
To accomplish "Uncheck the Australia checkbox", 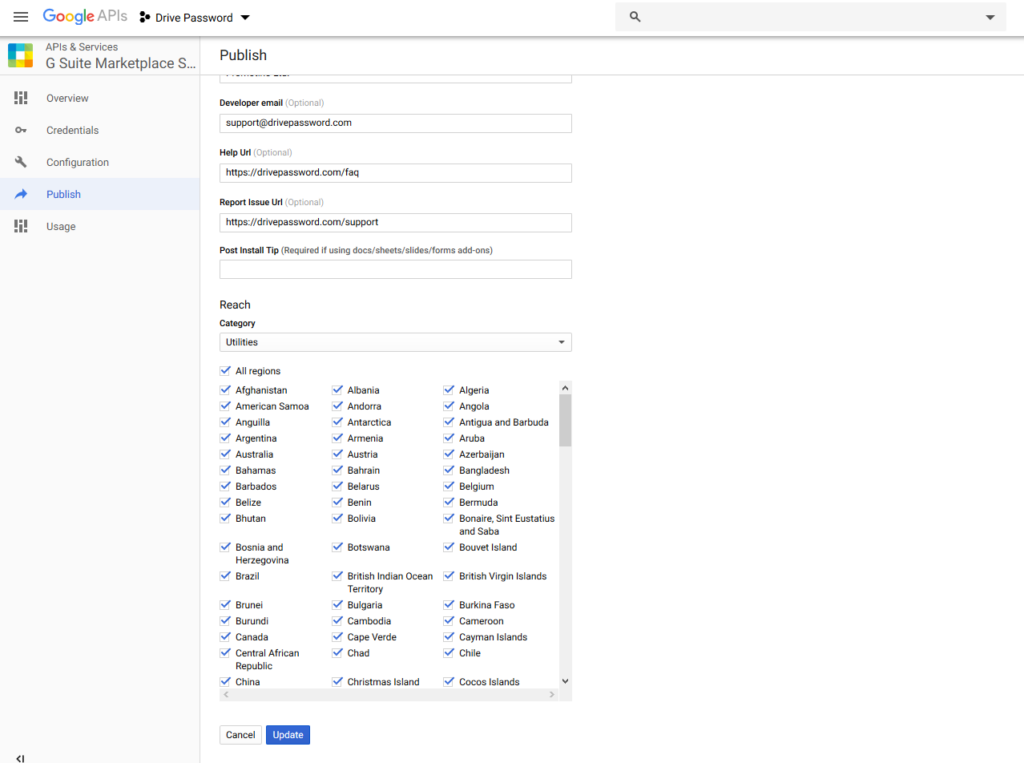I will pos(225,454).
